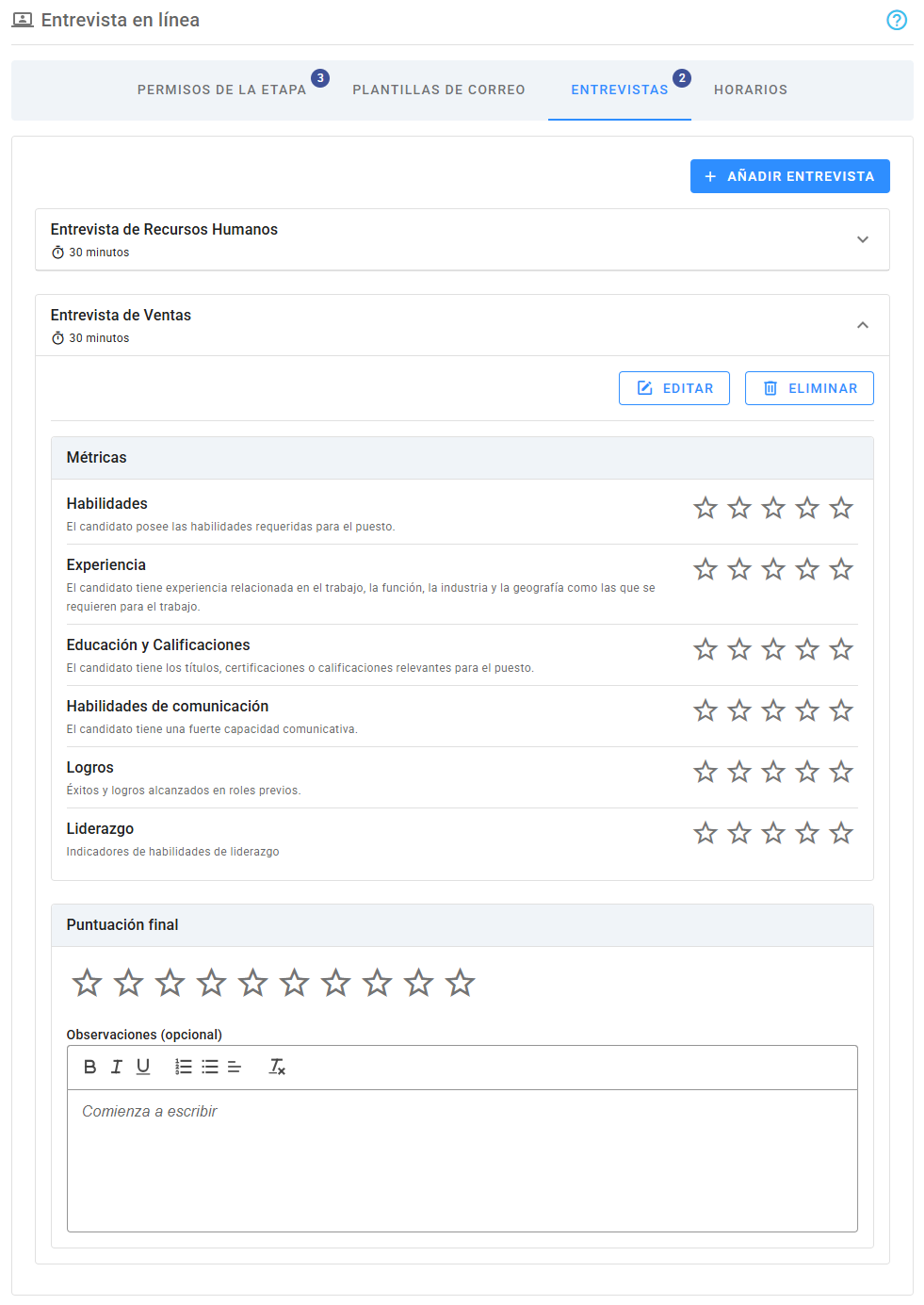Click the Añadir Entrevista button

789,176
